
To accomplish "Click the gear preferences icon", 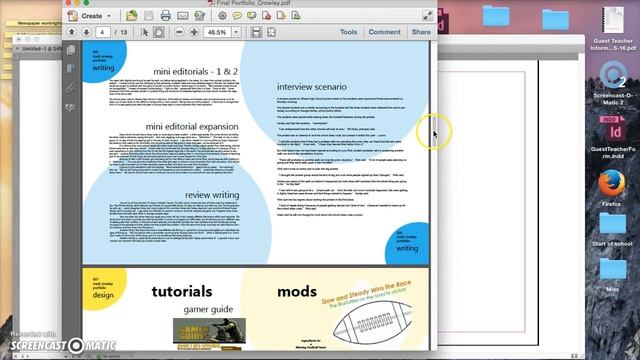I will (222, 16).
